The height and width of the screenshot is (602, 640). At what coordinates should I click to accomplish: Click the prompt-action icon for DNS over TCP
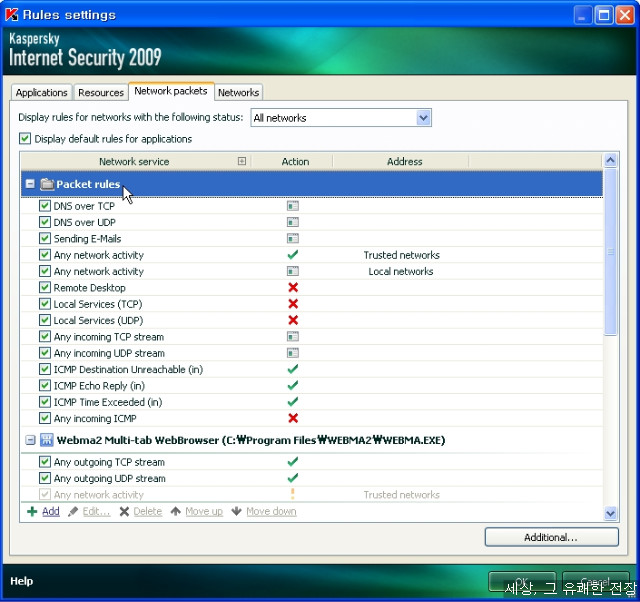[x=293, y=206]
